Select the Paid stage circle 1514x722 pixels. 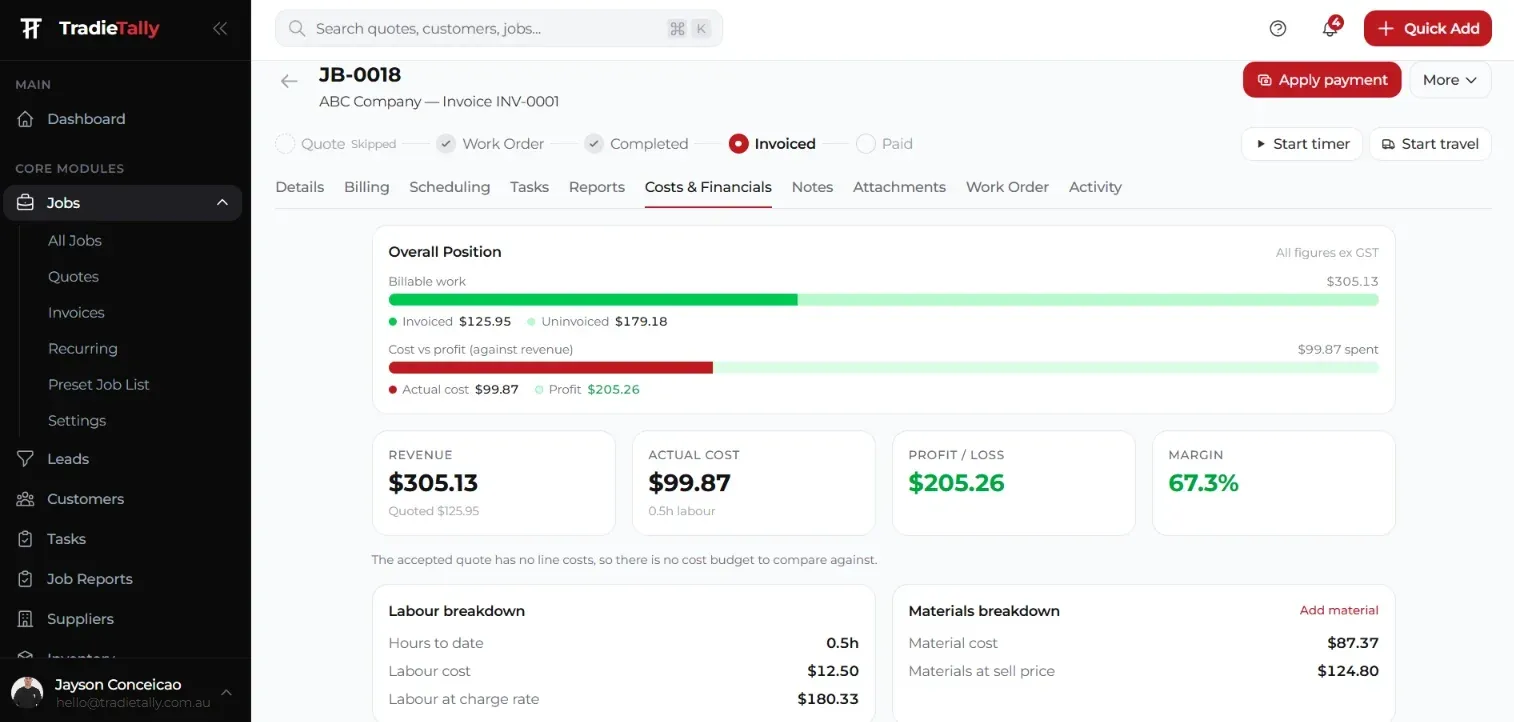tap(866, 144)
